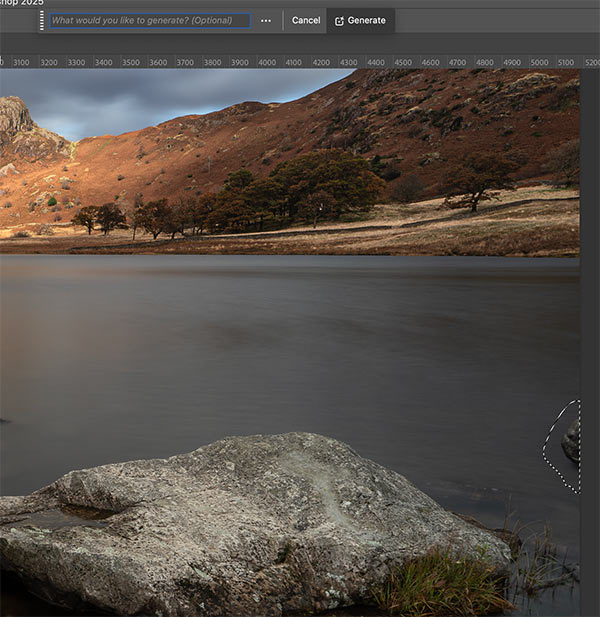600x617 pixels.
Task: Click the sparkle icon on the Generate button
Action: 340,21
